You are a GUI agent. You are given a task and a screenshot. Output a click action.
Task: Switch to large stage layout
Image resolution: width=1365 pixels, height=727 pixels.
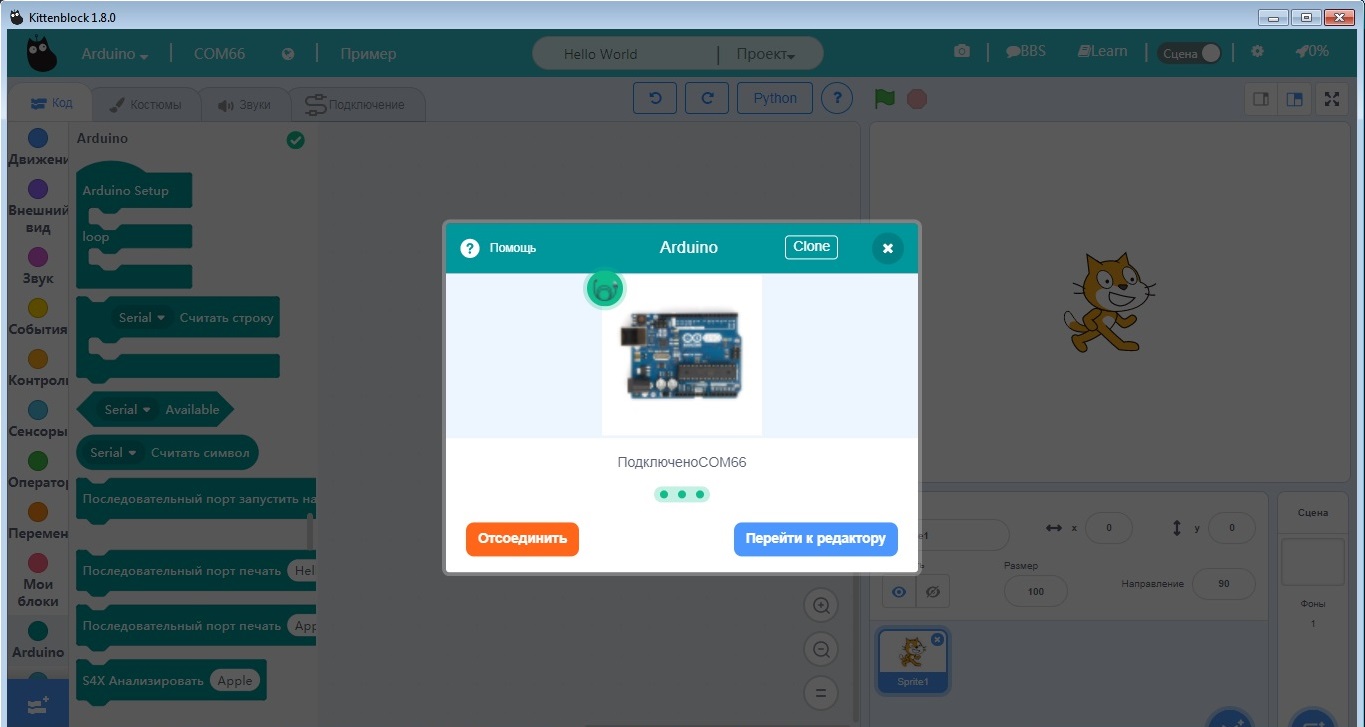pos(1295,99)
